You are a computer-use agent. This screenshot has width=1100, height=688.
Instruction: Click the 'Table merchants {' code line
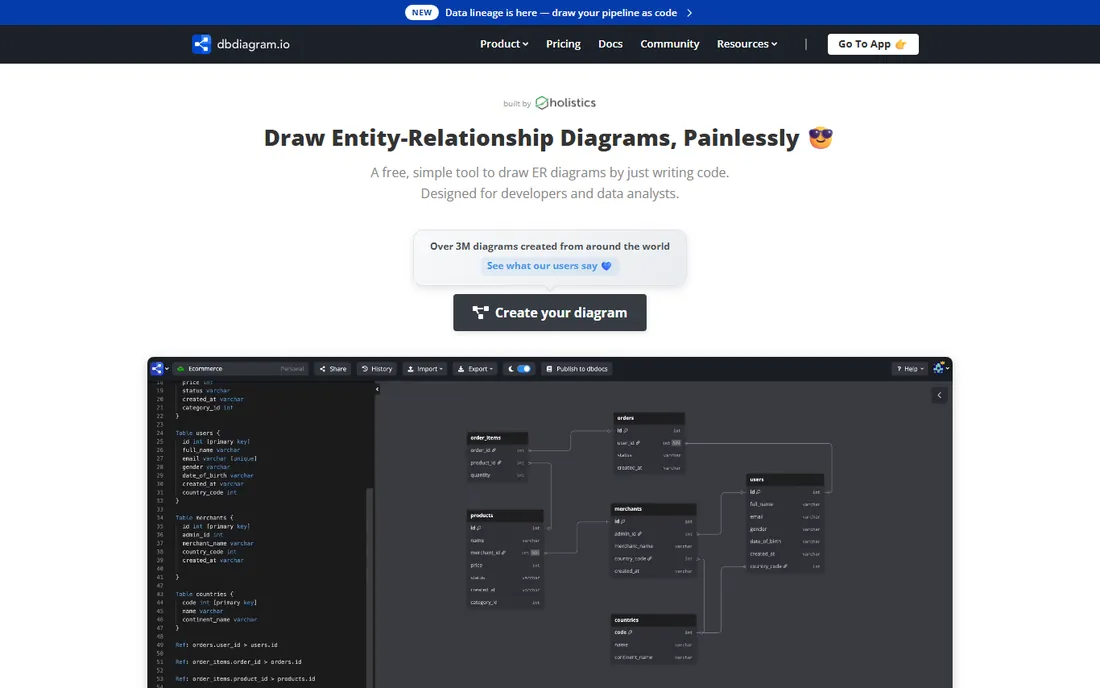[x=204, y=518]
